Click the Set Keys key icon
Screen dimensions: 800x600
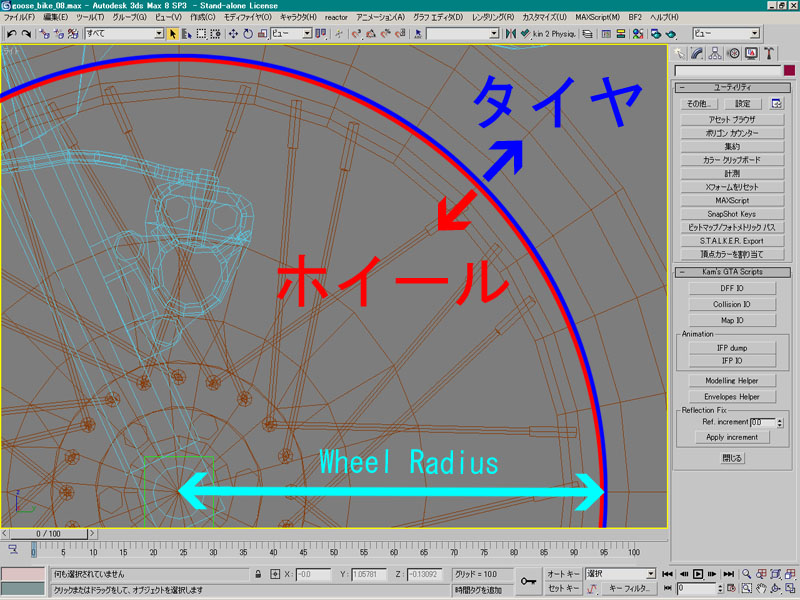(x=528, y=581)
